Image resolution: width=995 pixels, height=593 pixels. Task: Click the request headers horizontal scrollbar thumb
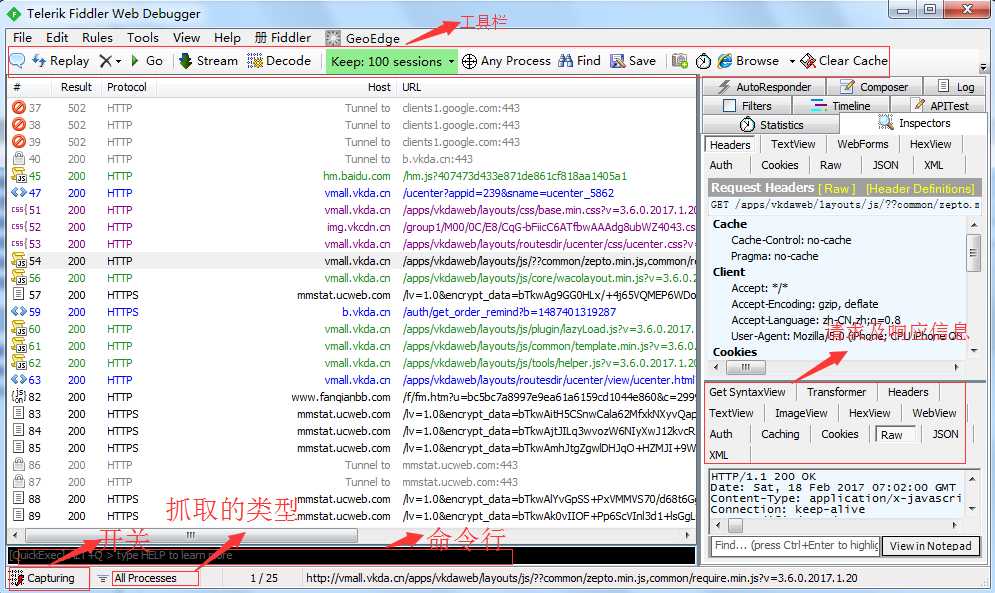(746, 367)
